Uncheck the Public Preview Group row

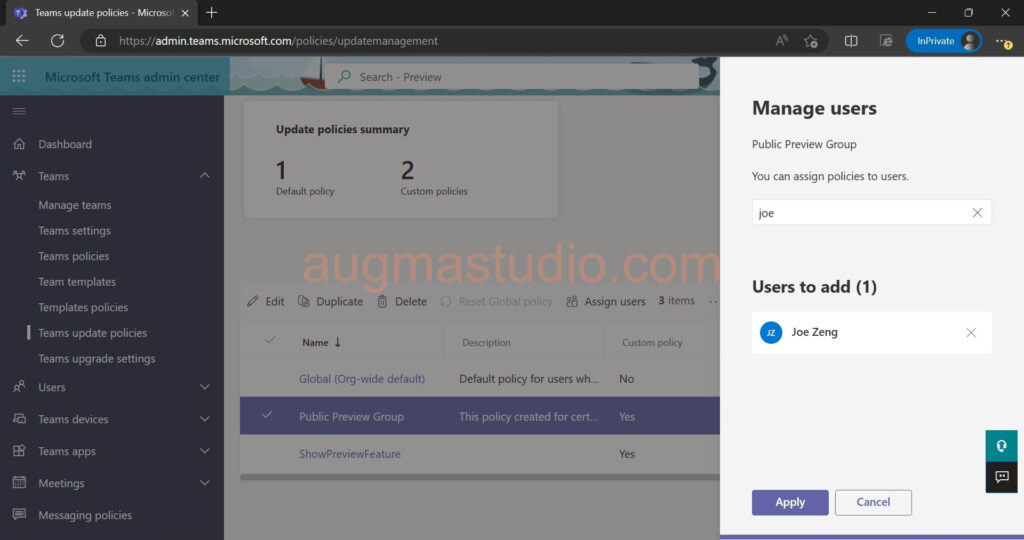(267, 416)
